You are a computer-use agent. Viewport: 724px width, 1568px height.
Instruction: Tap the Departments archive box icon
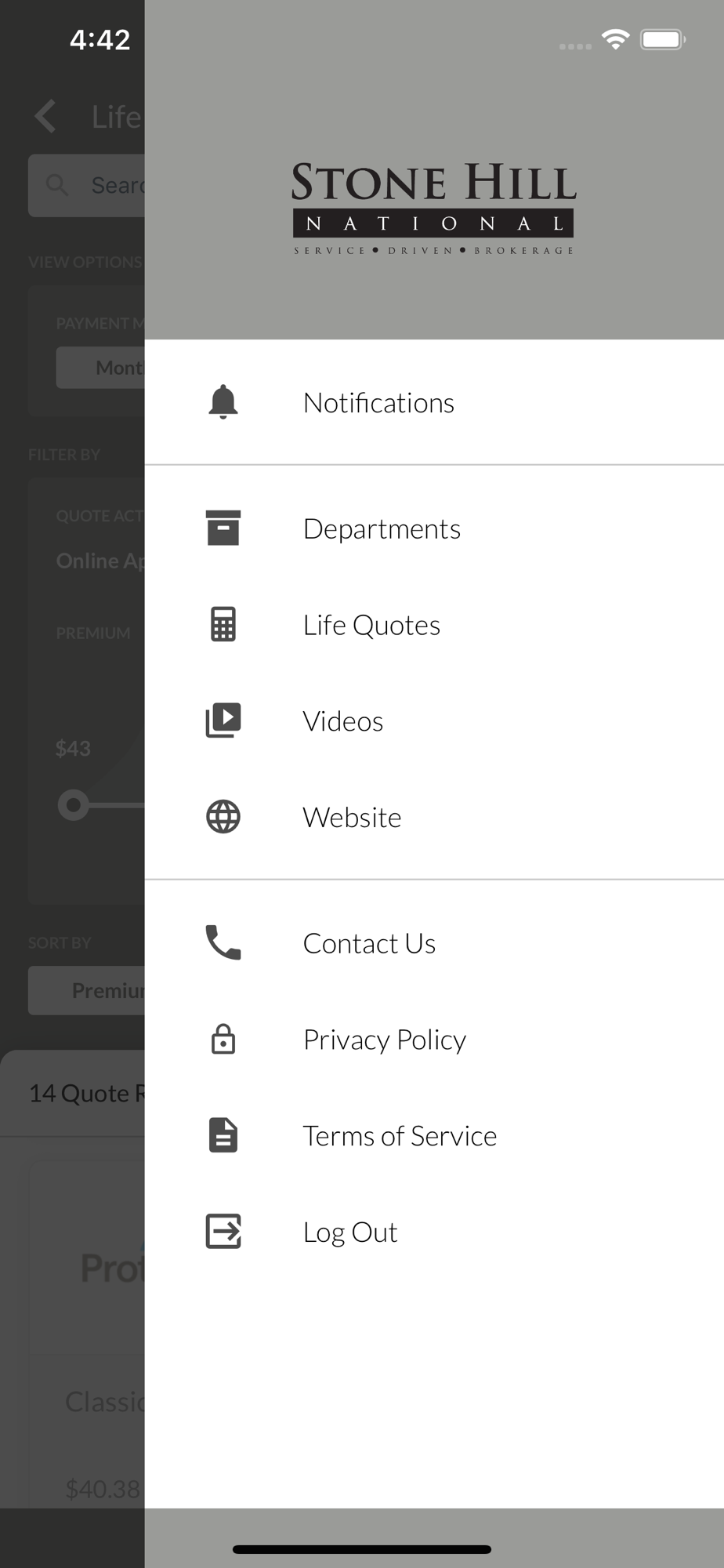click(223, 528)
